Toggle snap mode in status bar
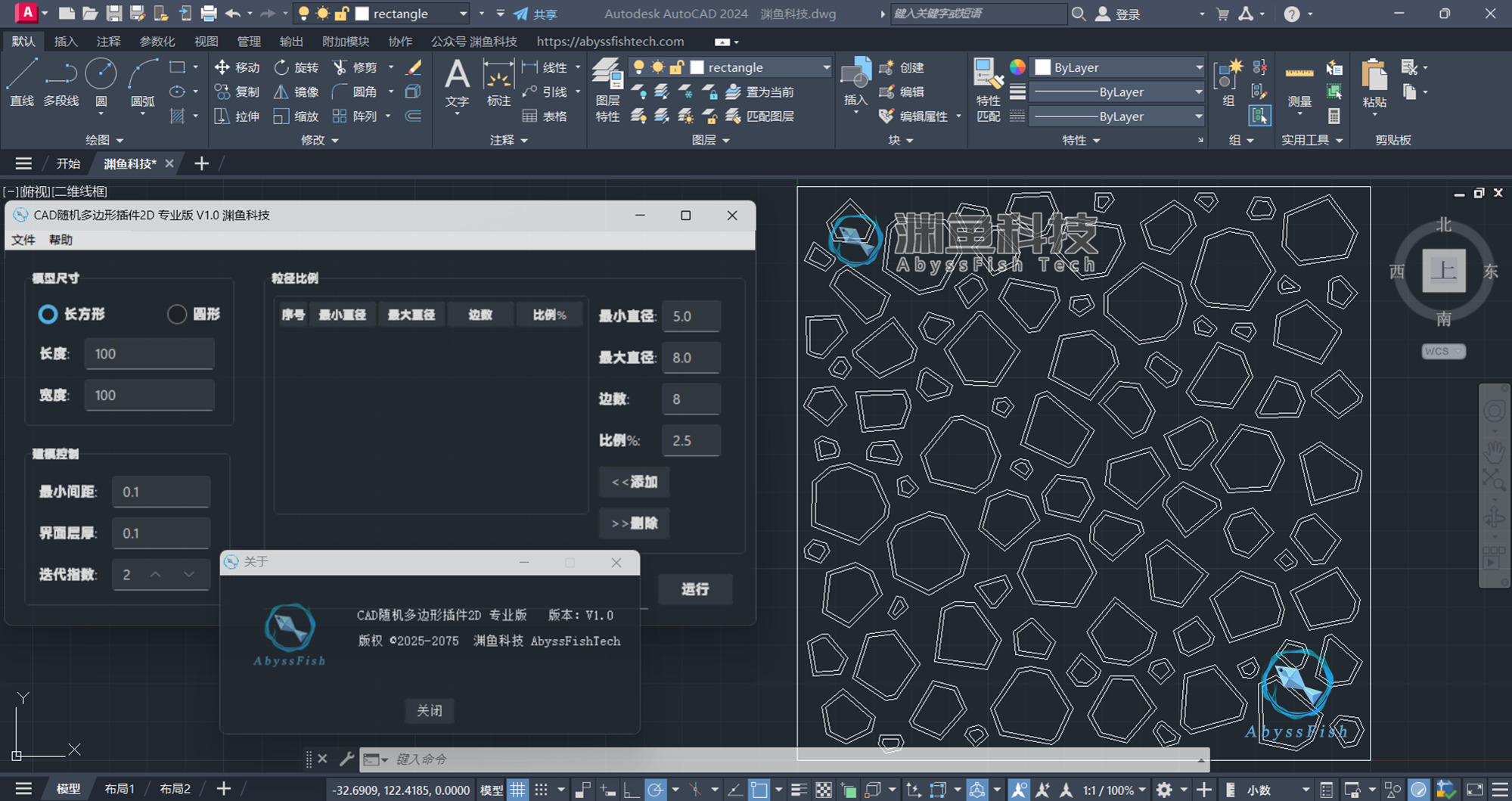This screenshot has width=1512, height=801. 542,790
